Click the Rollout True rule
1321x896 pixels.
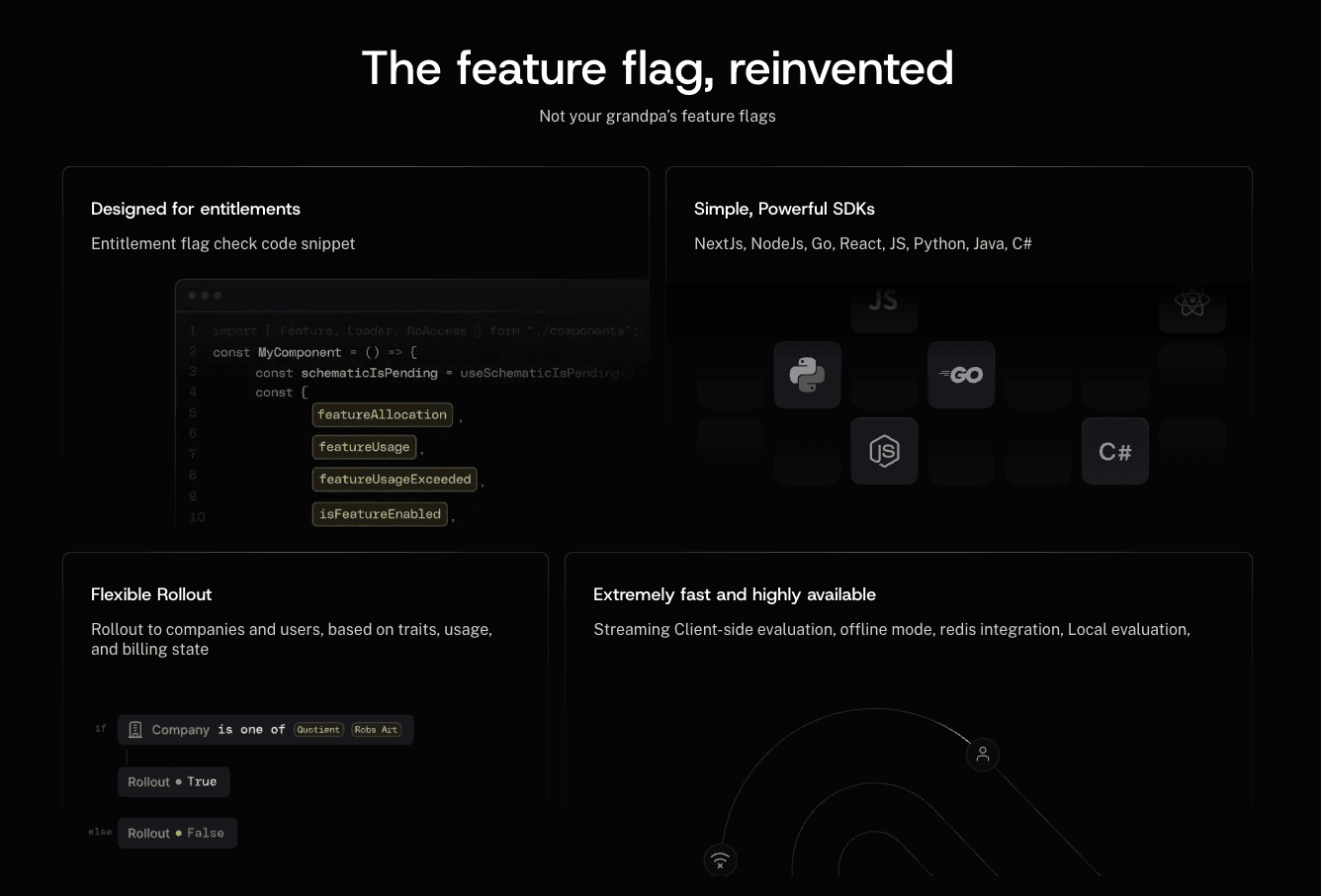point(173,782)
